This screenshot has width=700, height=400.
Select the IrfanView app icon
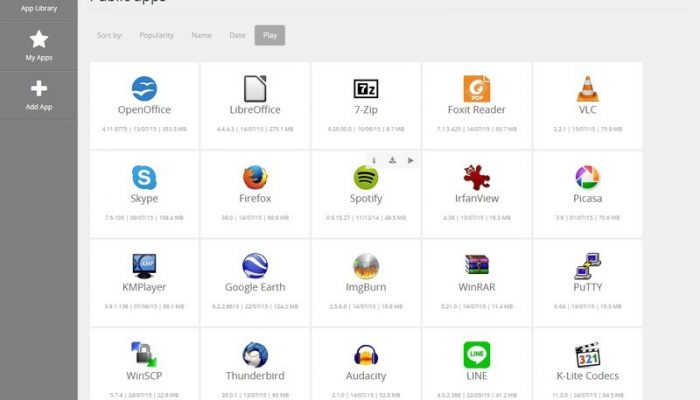pyautogui.click(x=477, y=177)
